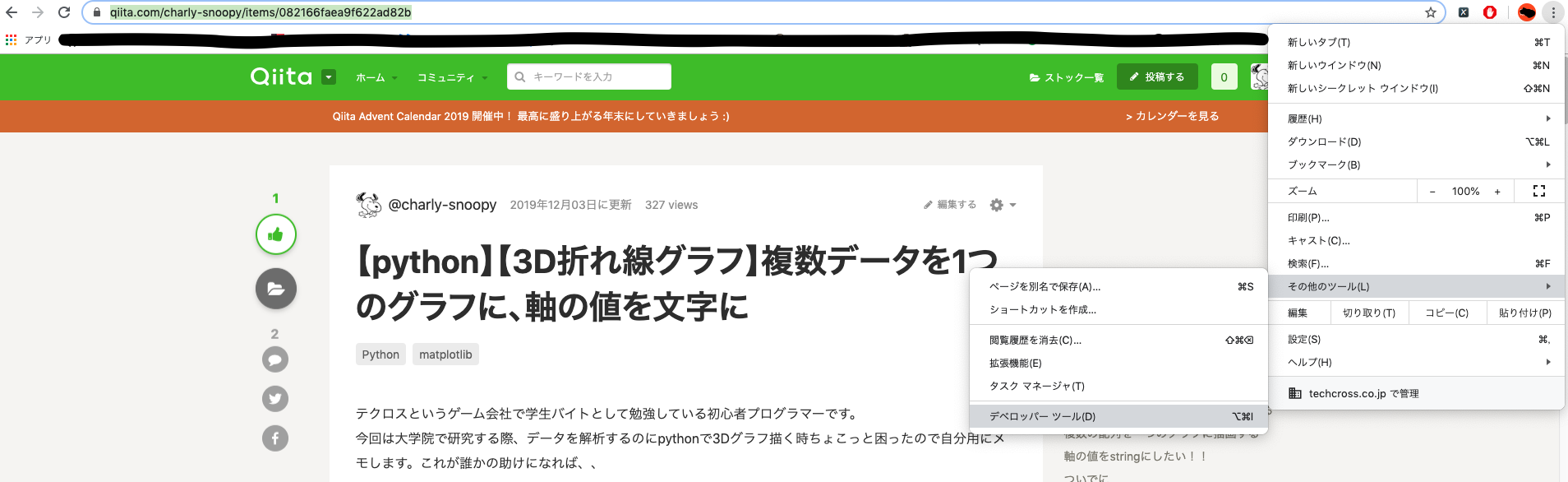The width and height of the screenshot is (1568, 482).
Task: Select 検索(F)... menu item
Action: coord(1416,263)
